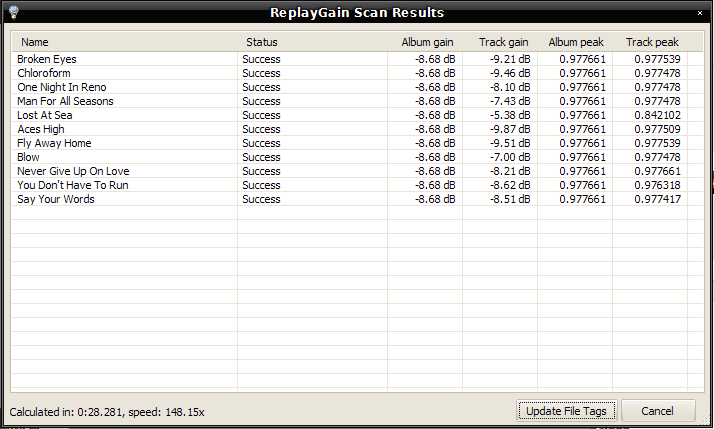Sort by the Album gain column header
Image resolution: width=714 pixels, height=429 pixels.
tap(427, 42)
